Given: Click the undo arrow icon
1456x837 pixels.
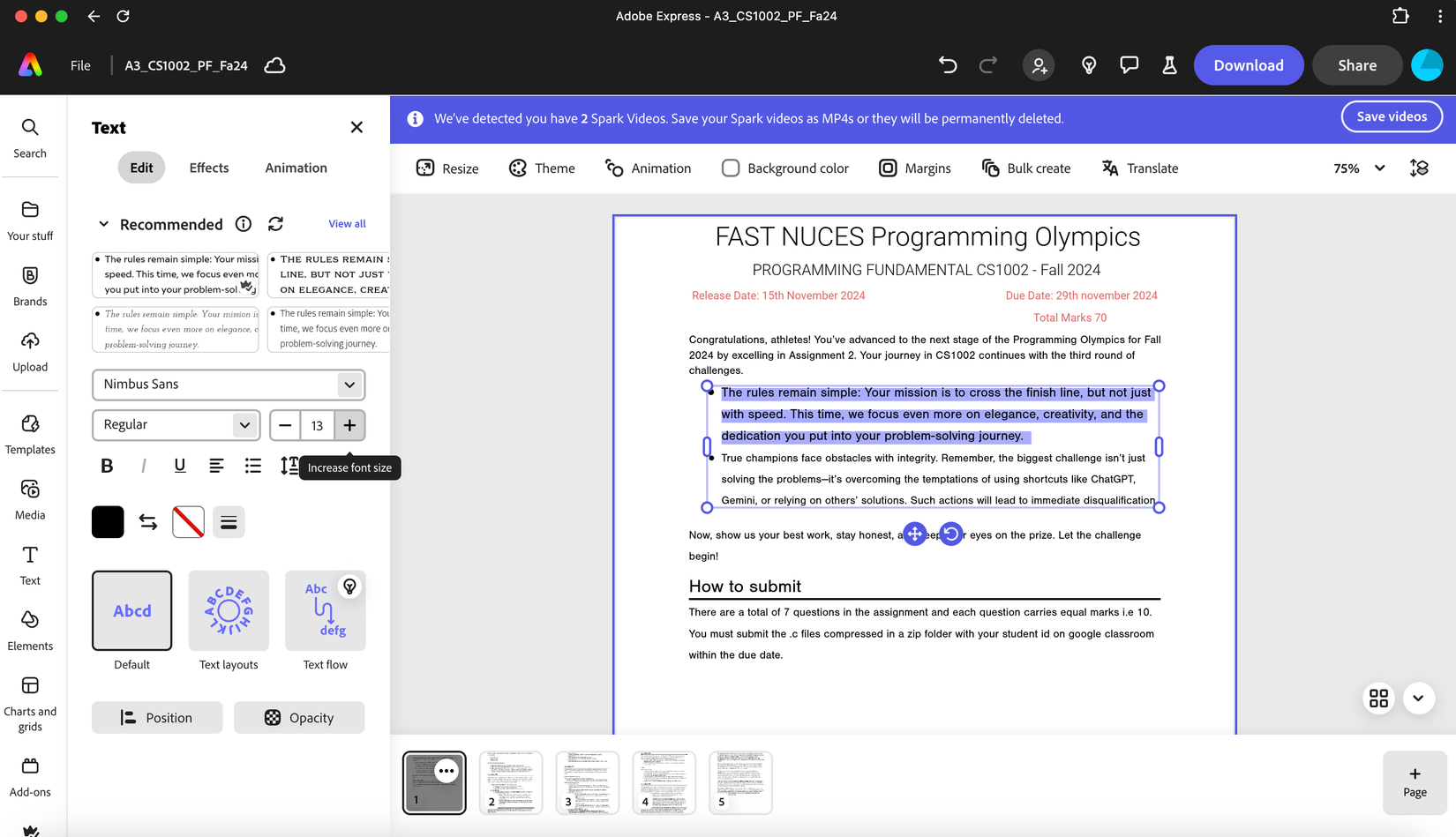Looking at the screenshot, I should pos(948,65).
